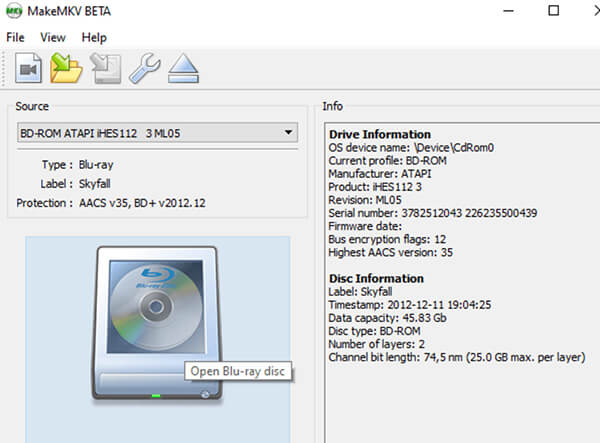Image resolution: width=600 pixels, height=443 pixels.
Task: Click the Disc type BD-ROM line
Action: pos(374,331)
